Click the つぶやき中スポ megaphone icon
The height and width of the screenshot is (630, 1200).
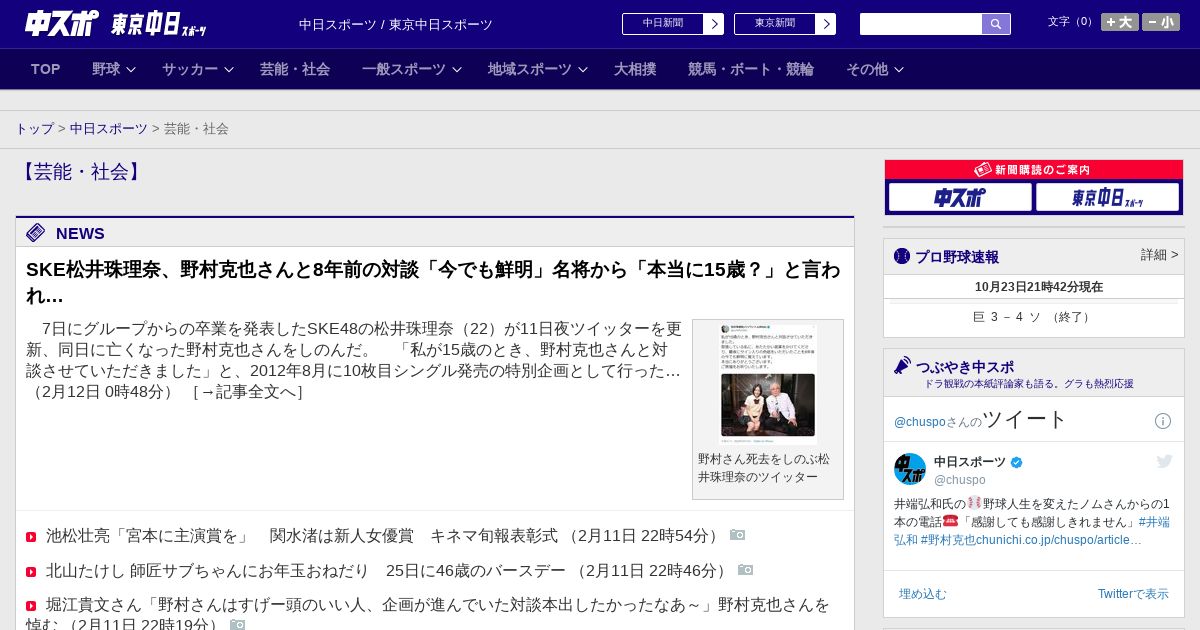click(902, 365)
